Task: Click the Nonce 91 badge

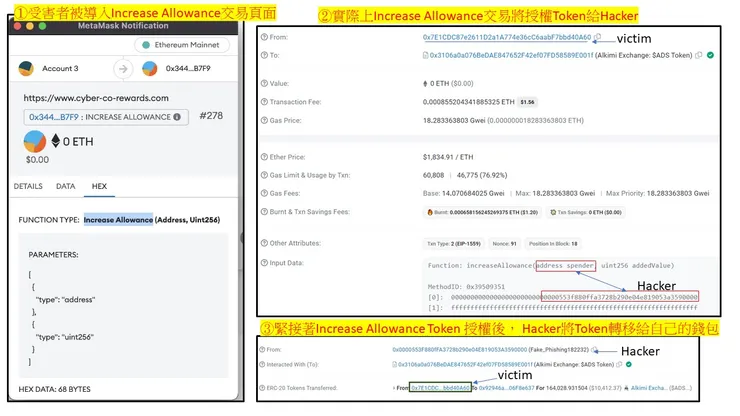Action: pyautogui.click(x=504, y=244)
